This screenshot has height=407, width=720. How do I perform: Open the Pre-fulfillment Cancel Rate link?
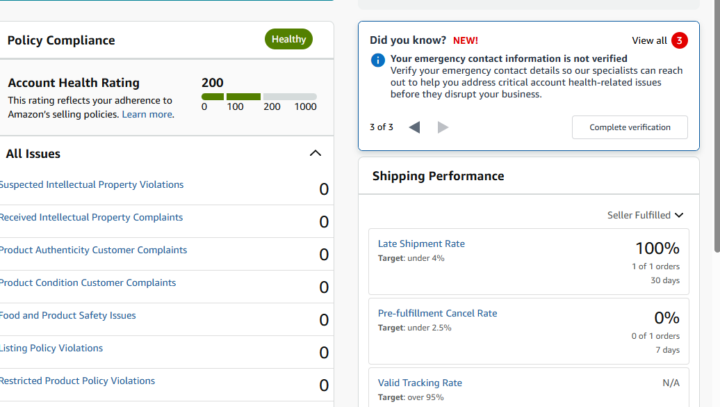pos(437,313)
